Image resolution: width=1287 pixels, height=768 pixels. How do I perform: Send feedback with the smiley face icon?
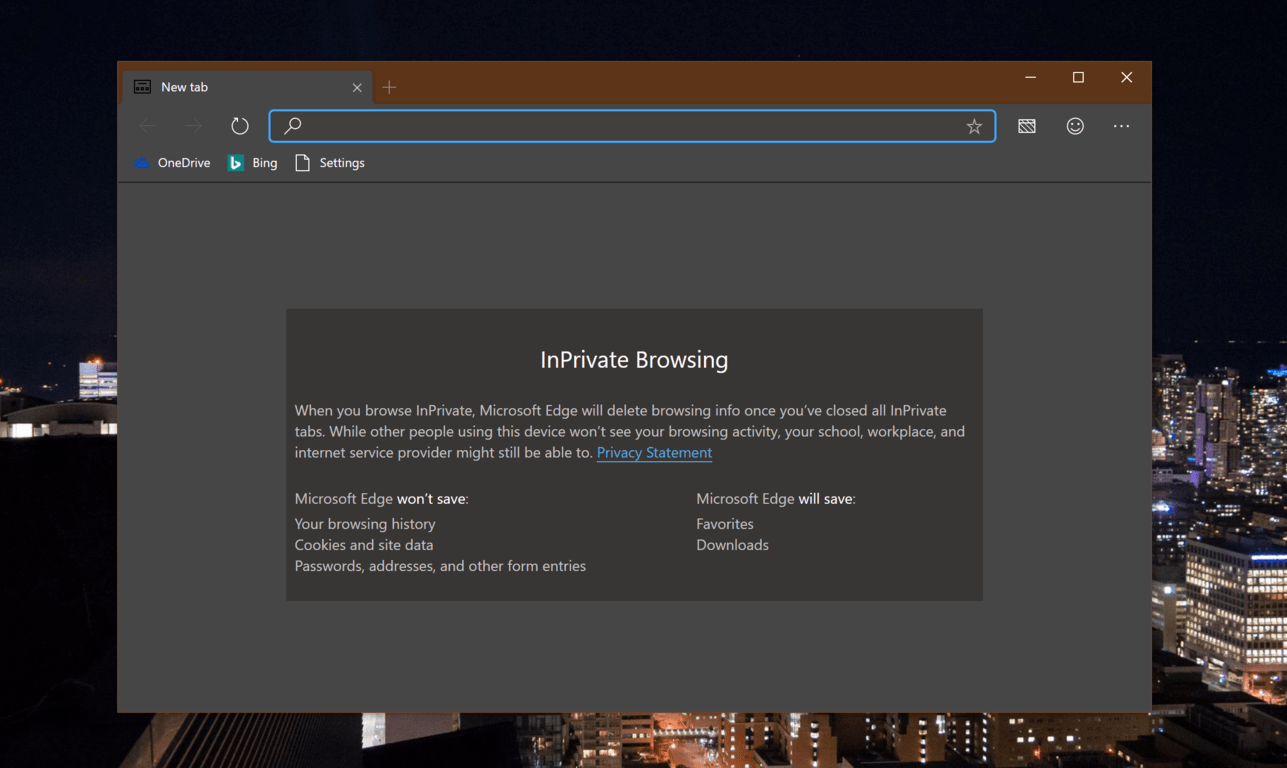pos(1075,126)
